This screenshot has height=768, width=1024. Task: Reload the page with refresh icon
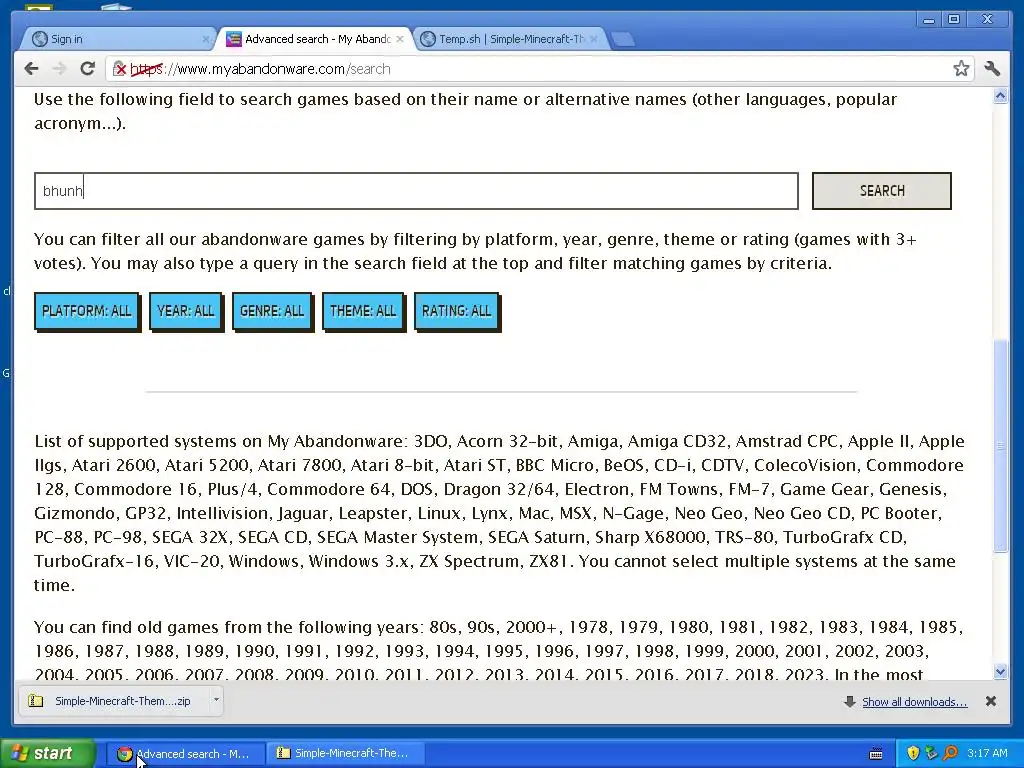coord(88,69)
